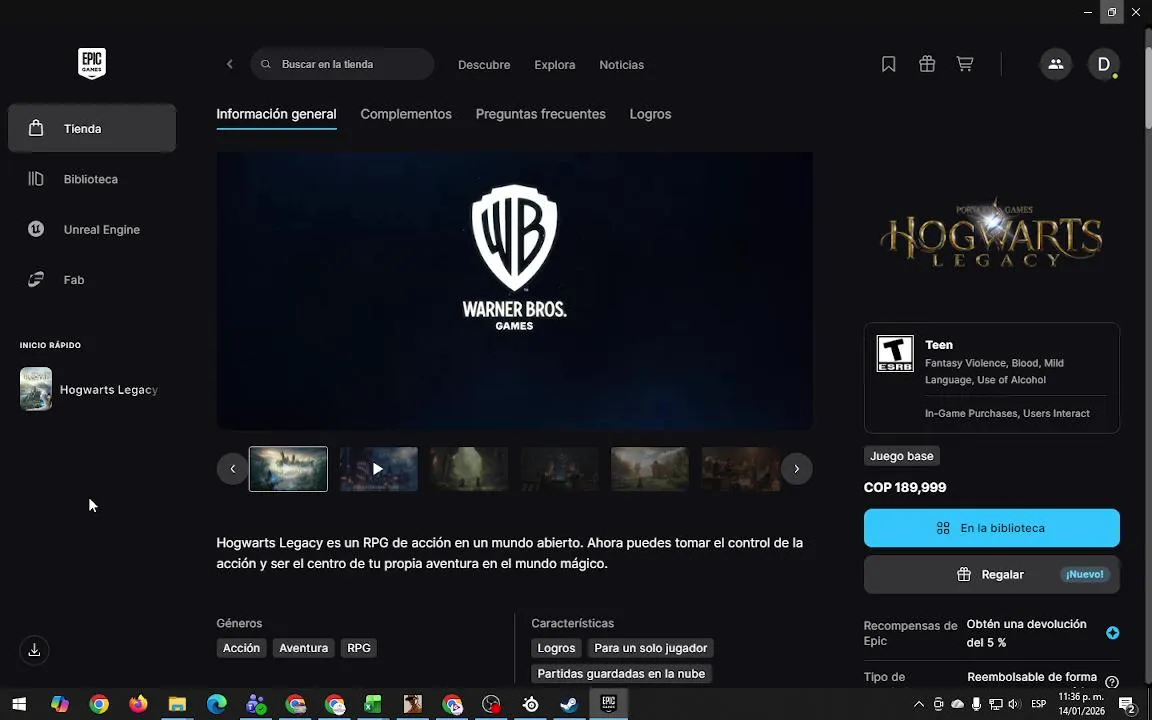Select the first castle thumbnail
This screenshot has height=720, width=1152.
coord(288,469)
